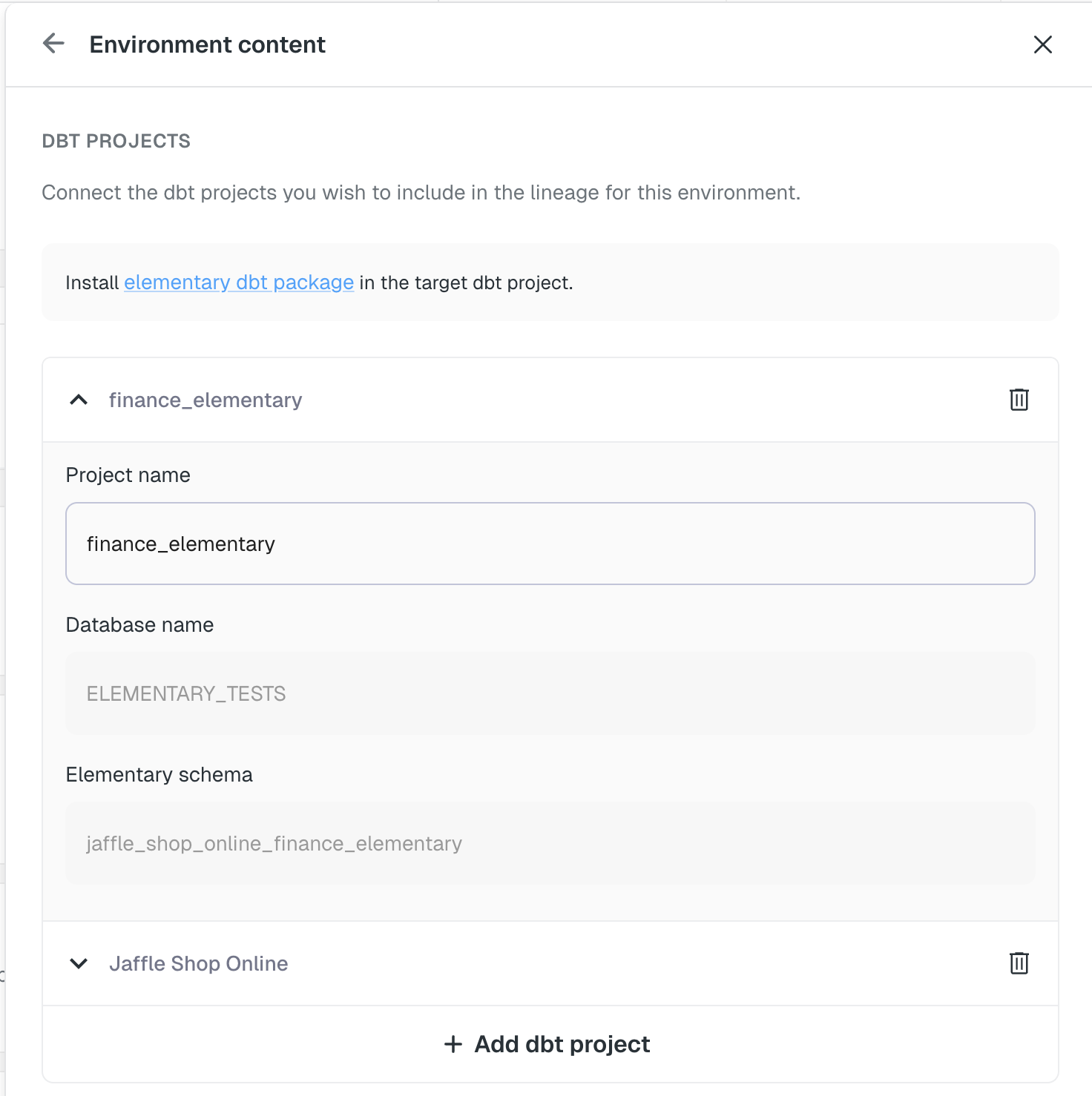Click the Elementary schema field
Viewport: 1092px width, 1096px height.
[x=550, y=843]
